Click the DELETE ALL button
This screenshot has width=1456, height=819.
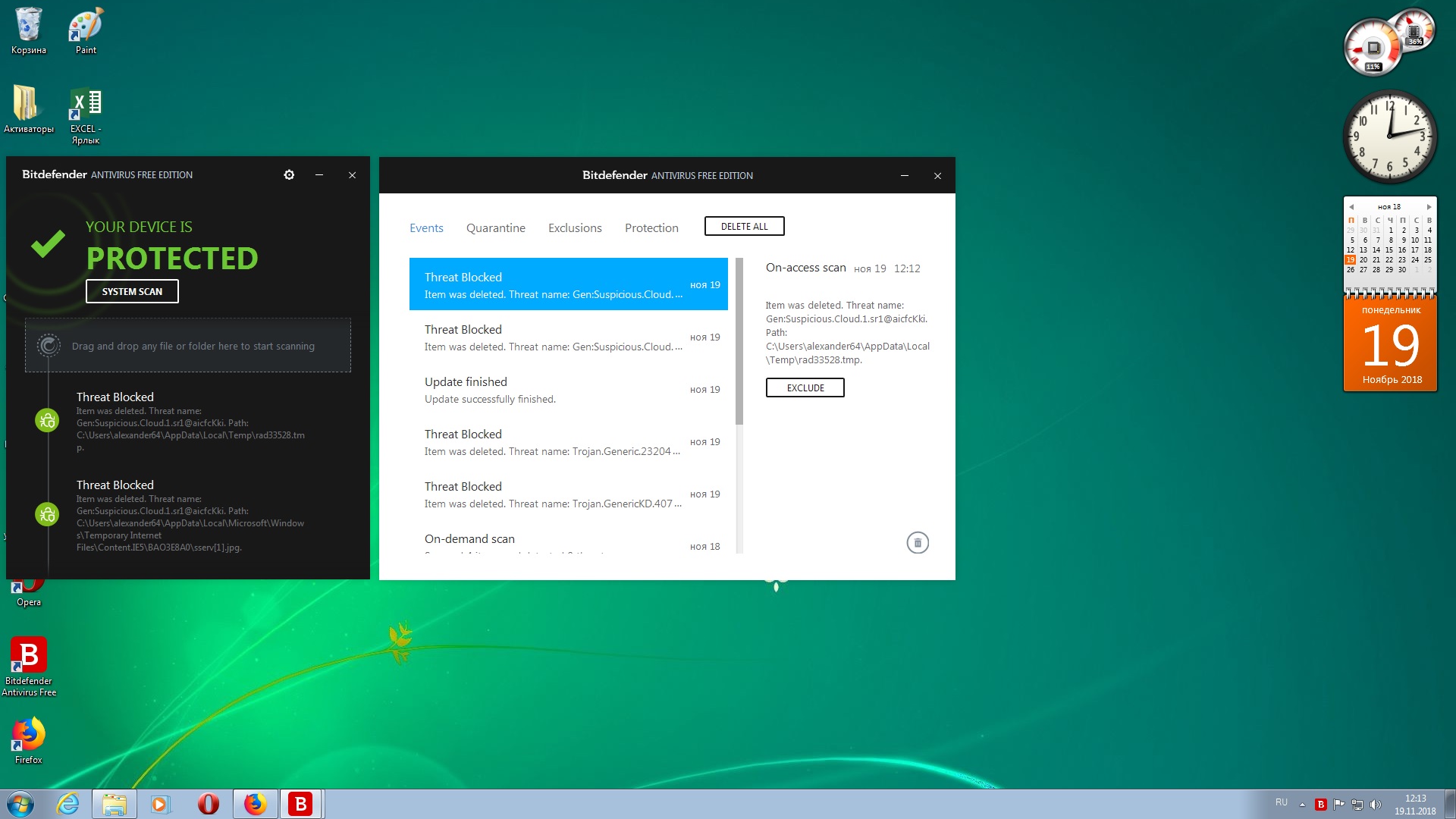(x=744, y=227)
